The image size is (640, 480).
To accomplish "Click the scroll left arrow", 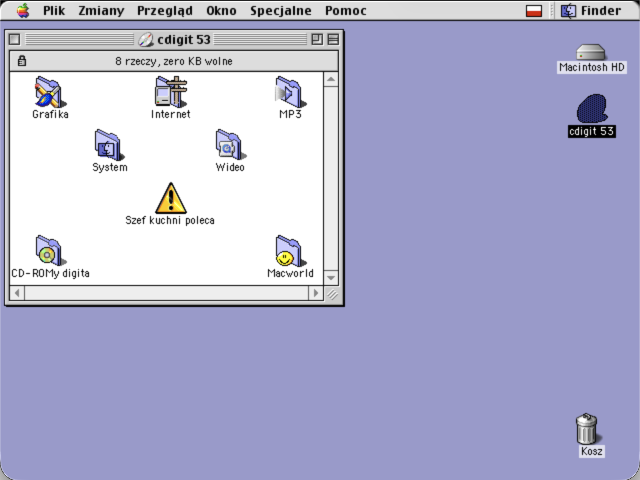I will [17, 293].
